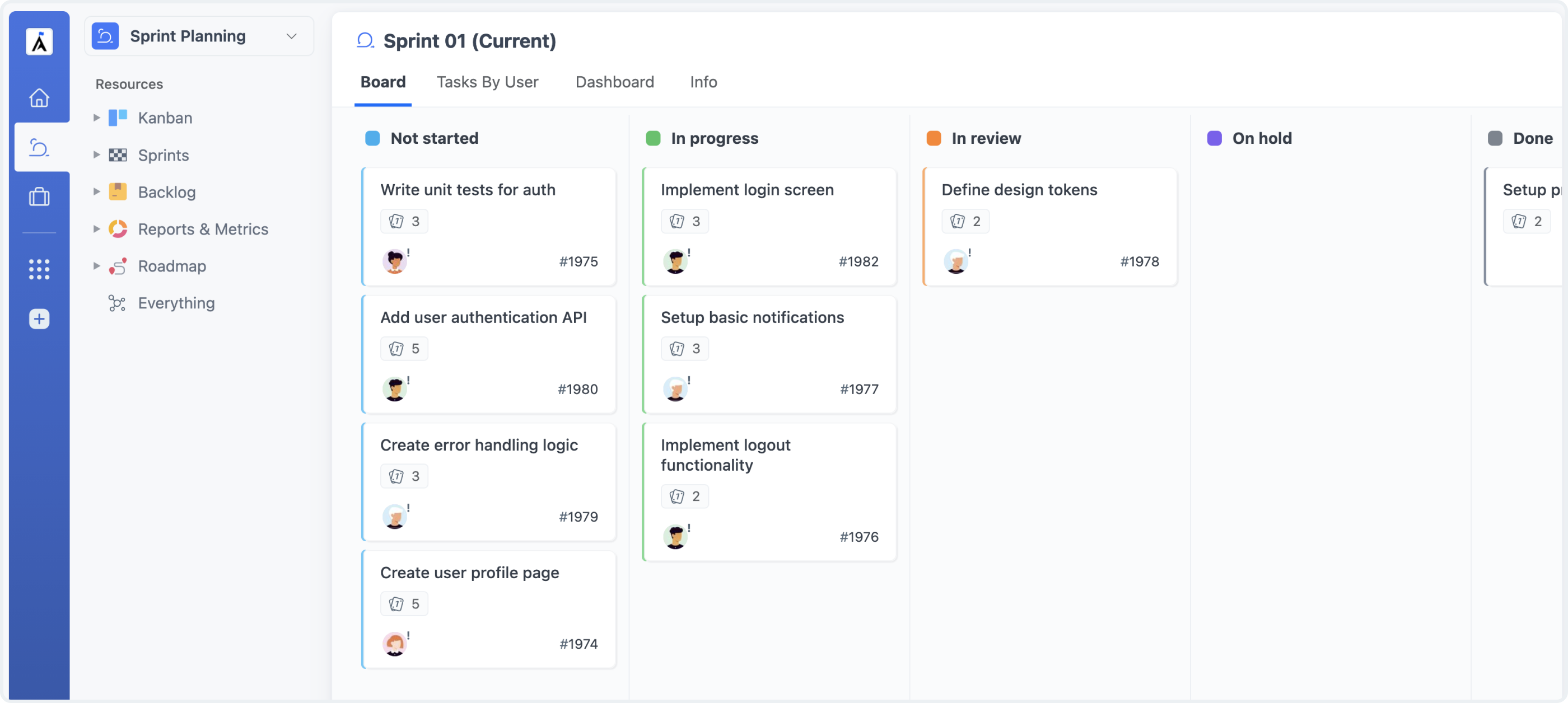This screenshot has height=703, width=1568.
Task: Select the Home icon in the sidebar
Action: tap(39, 98)
